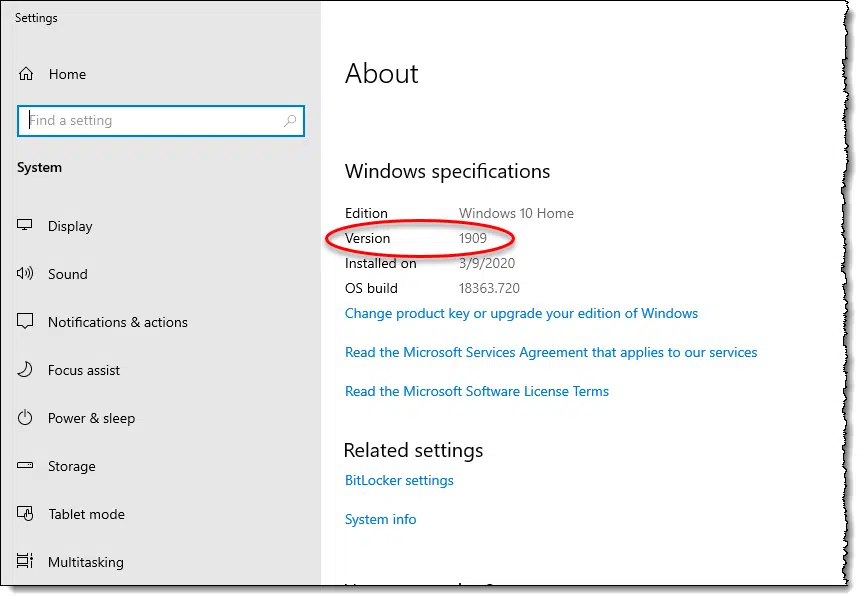Click the Tablet mode icon
This screenshot has height=601, width=864.
click(x=25, y=513)
